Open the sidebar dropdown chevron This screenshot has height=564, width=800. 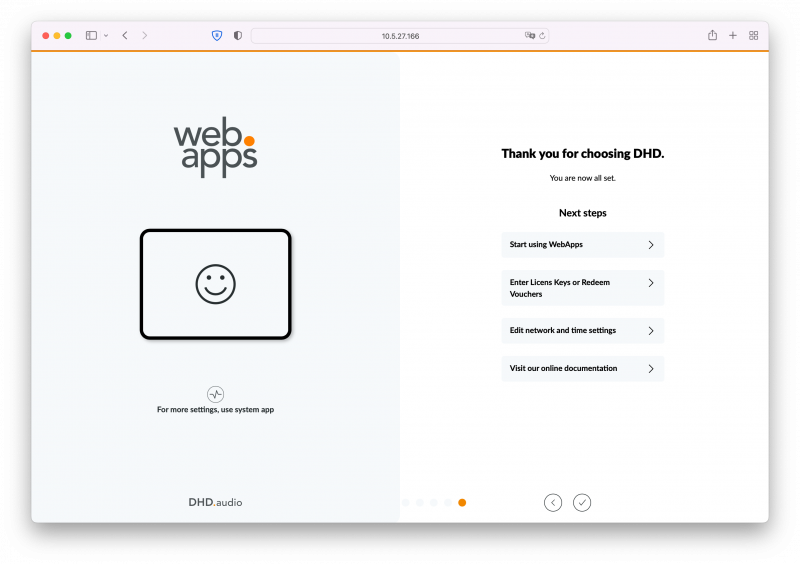pos(106,36)
